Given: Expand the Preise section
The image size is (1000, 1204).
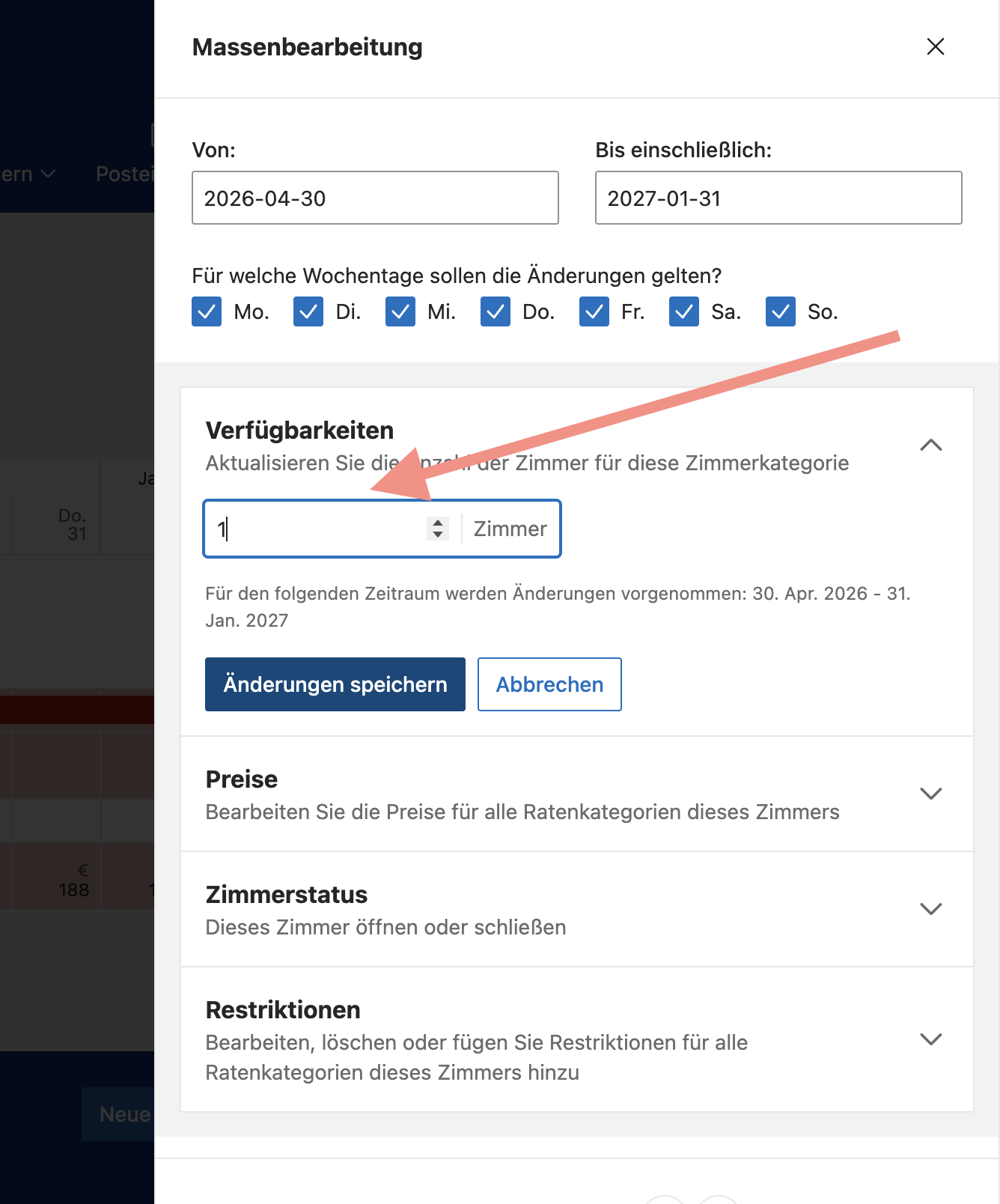Looking at the screenshot, I should (930, 794).
